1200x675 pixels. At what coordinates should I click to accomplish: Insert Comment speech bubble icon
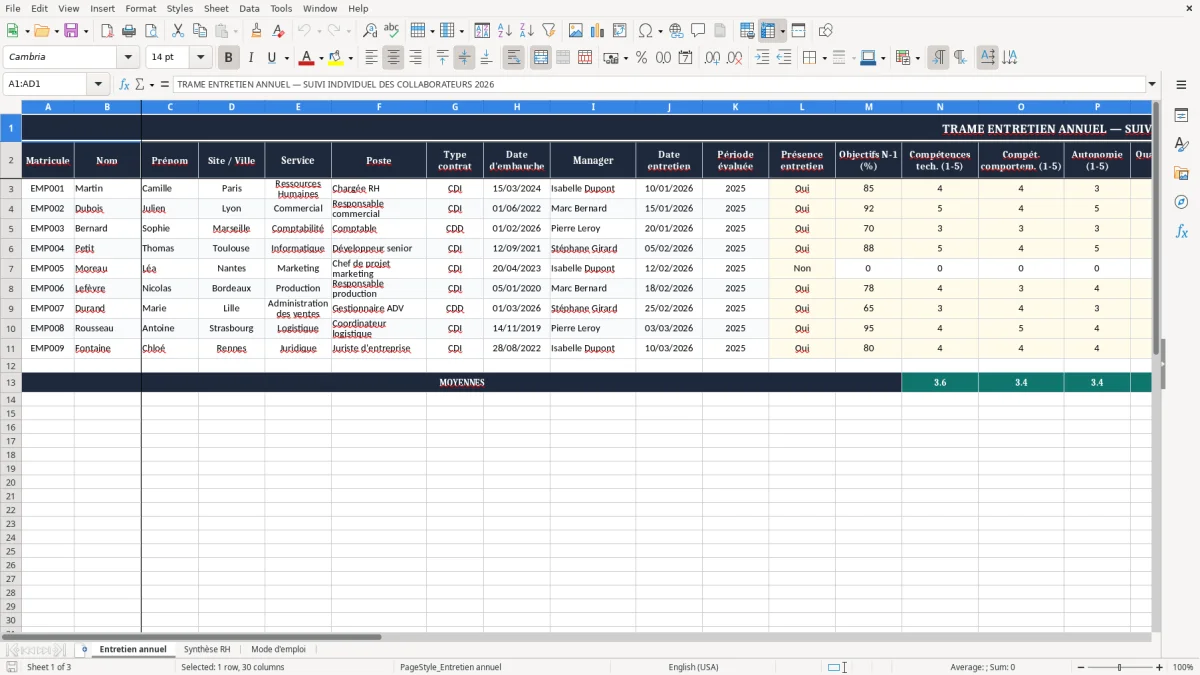[x=698, y=31]
